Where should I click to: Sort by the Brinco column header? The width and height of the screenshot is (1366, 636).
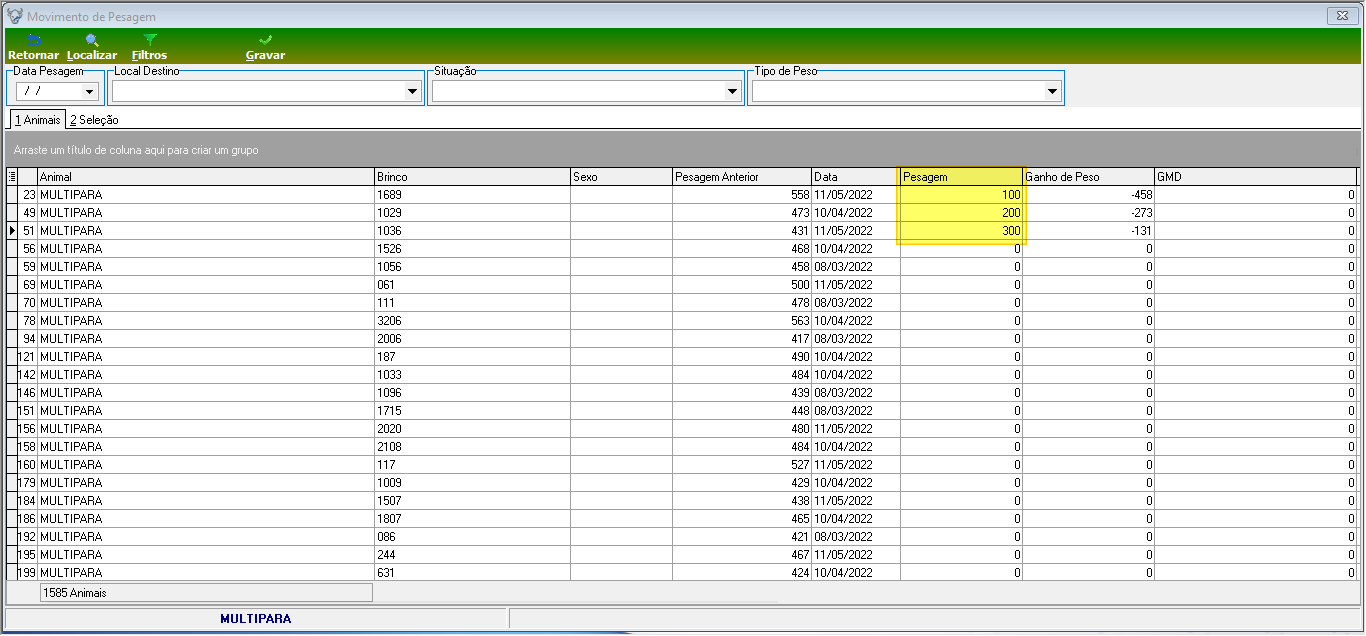pyautogui.click(x=472, y=177)
